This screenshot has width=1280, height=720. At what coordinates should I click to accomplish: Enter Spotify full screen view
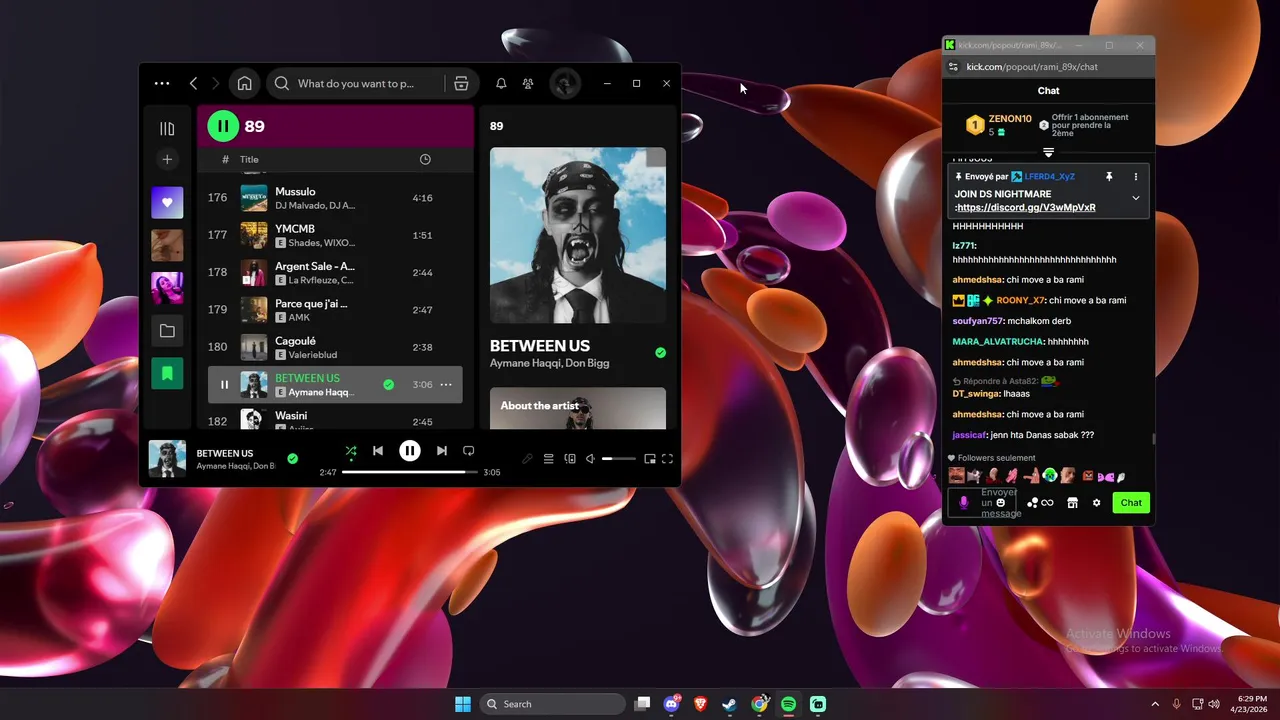pyautogui.click(x=668, y=459)
